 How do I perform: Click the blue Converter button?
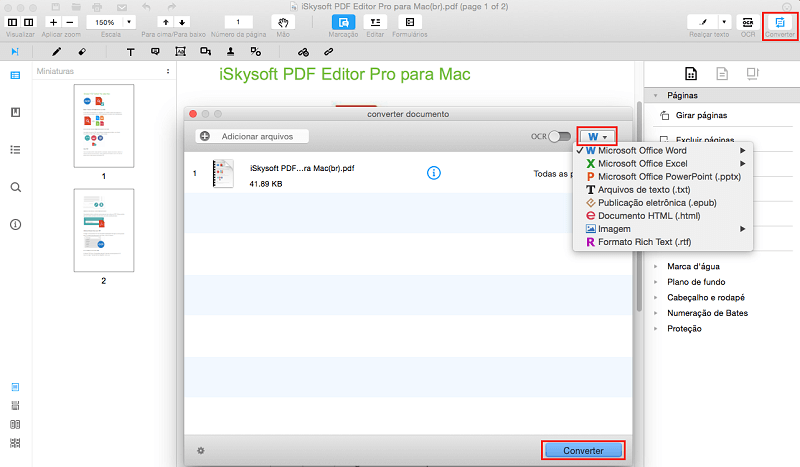coord(583,451)
